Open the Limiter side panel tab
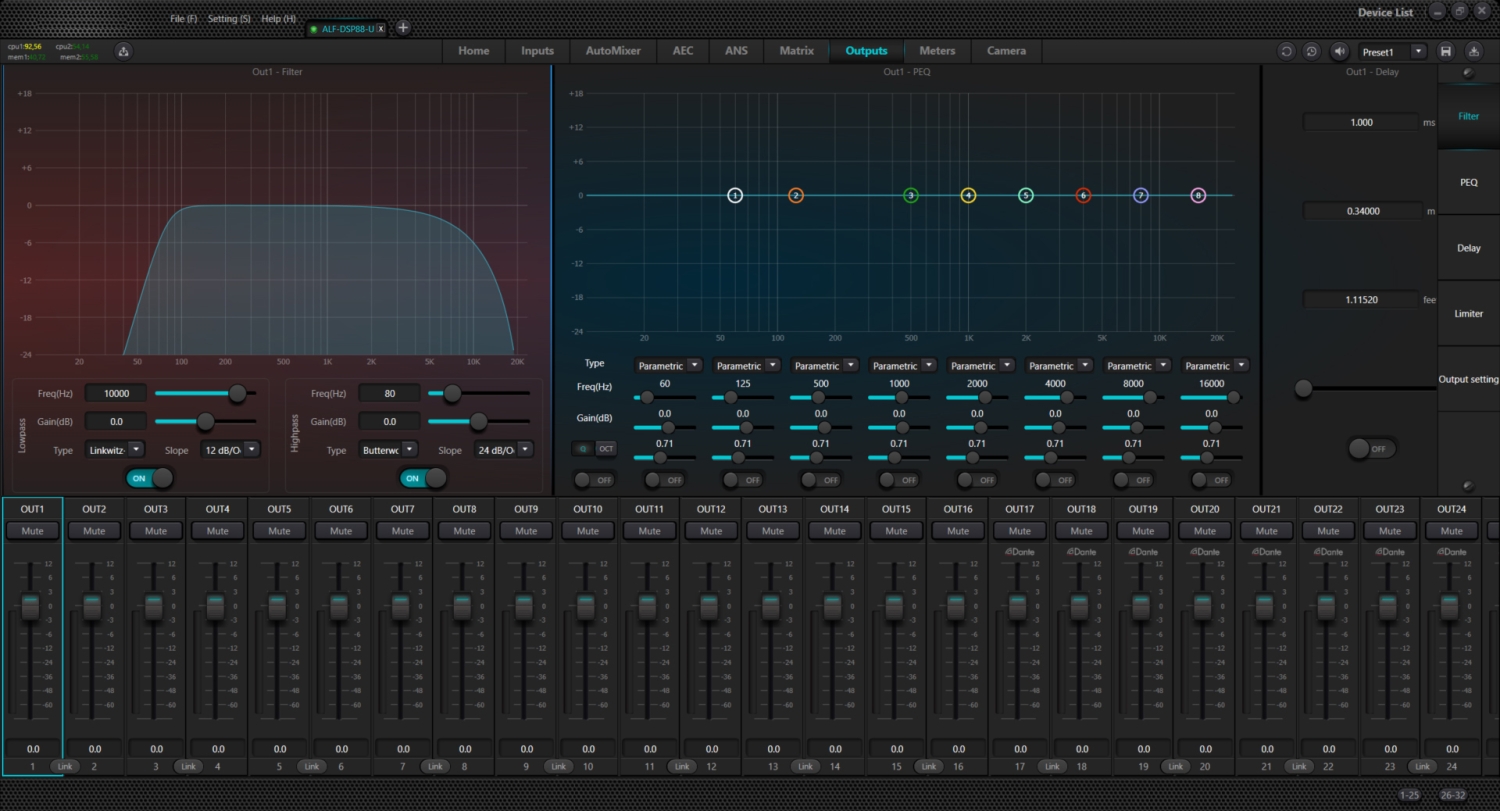 pyautogui.click(x=1468, y=314)
